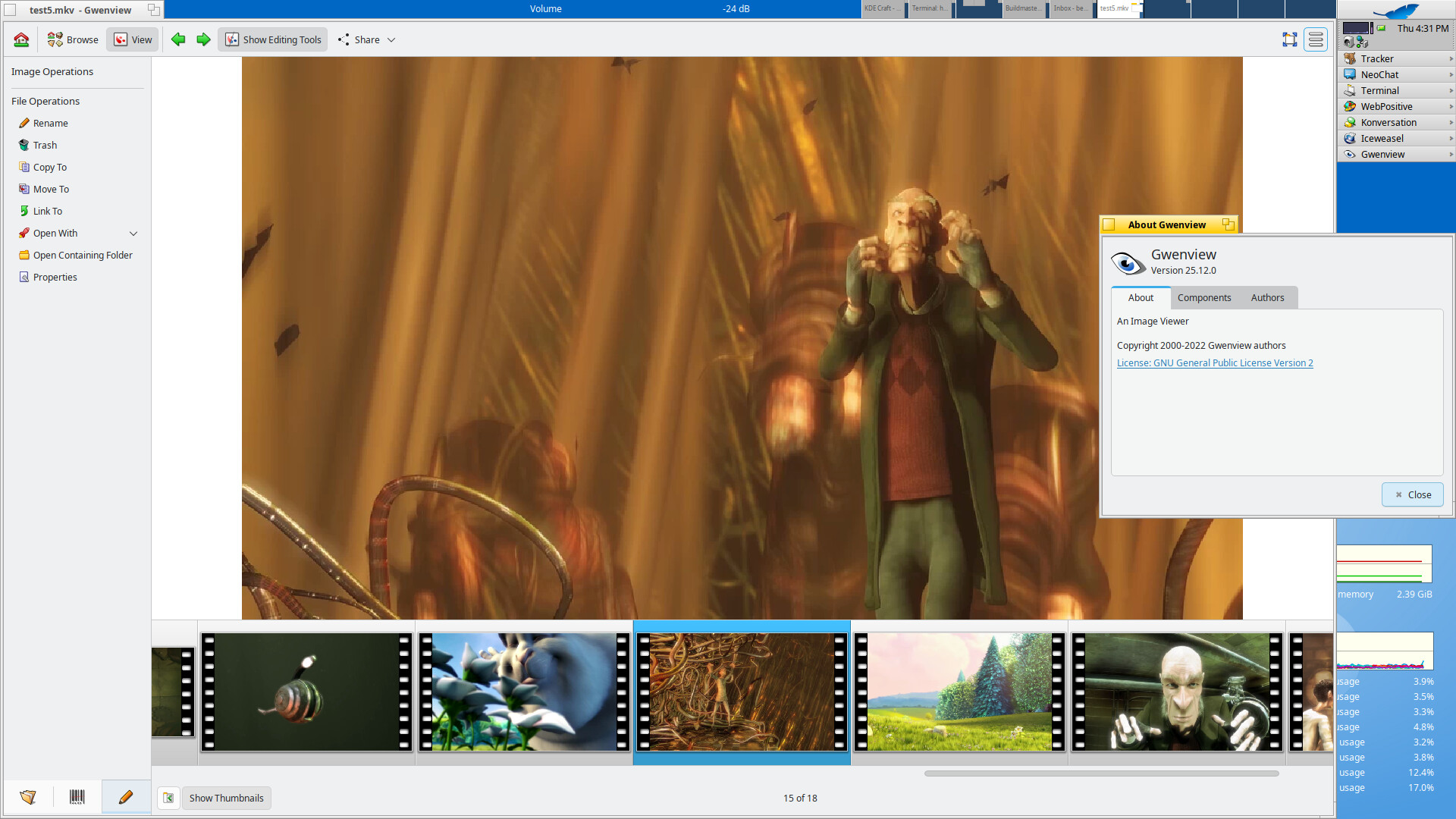Open the Authors tab

(1267, 298)
